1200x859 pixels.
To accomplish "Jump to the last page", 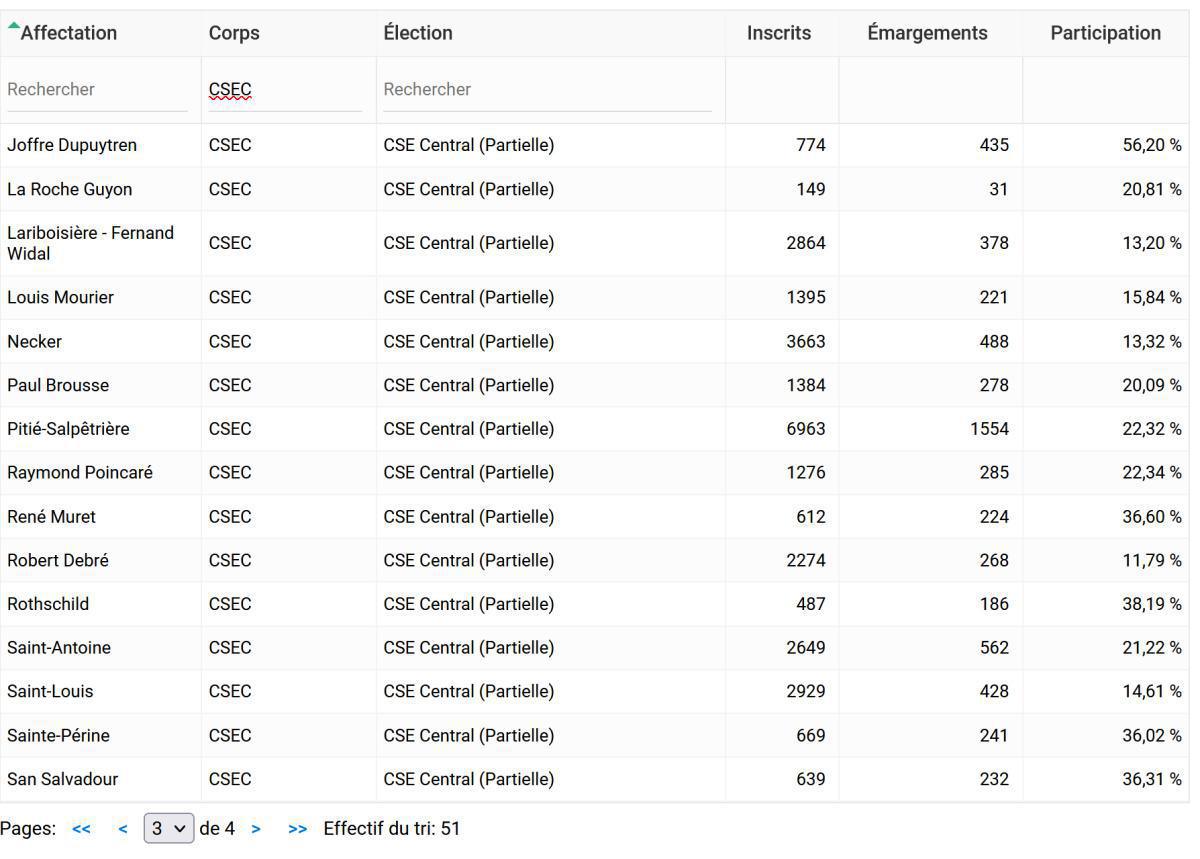I will (x=297, y=829).
